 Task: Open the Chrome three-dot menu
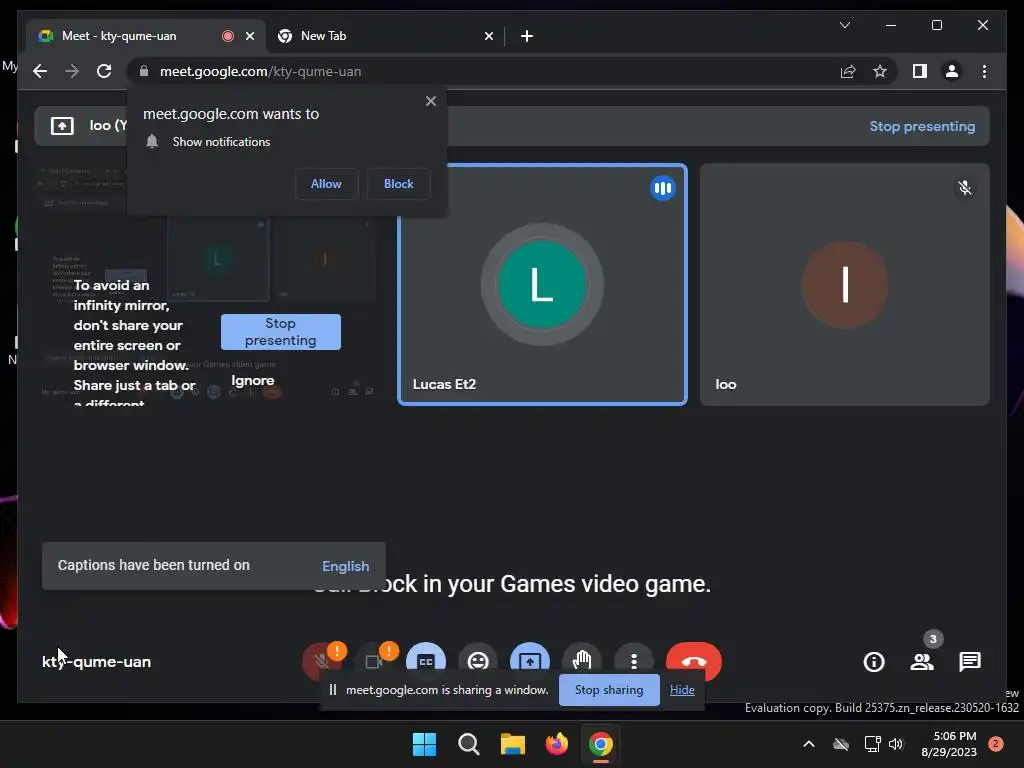[984, 71]
